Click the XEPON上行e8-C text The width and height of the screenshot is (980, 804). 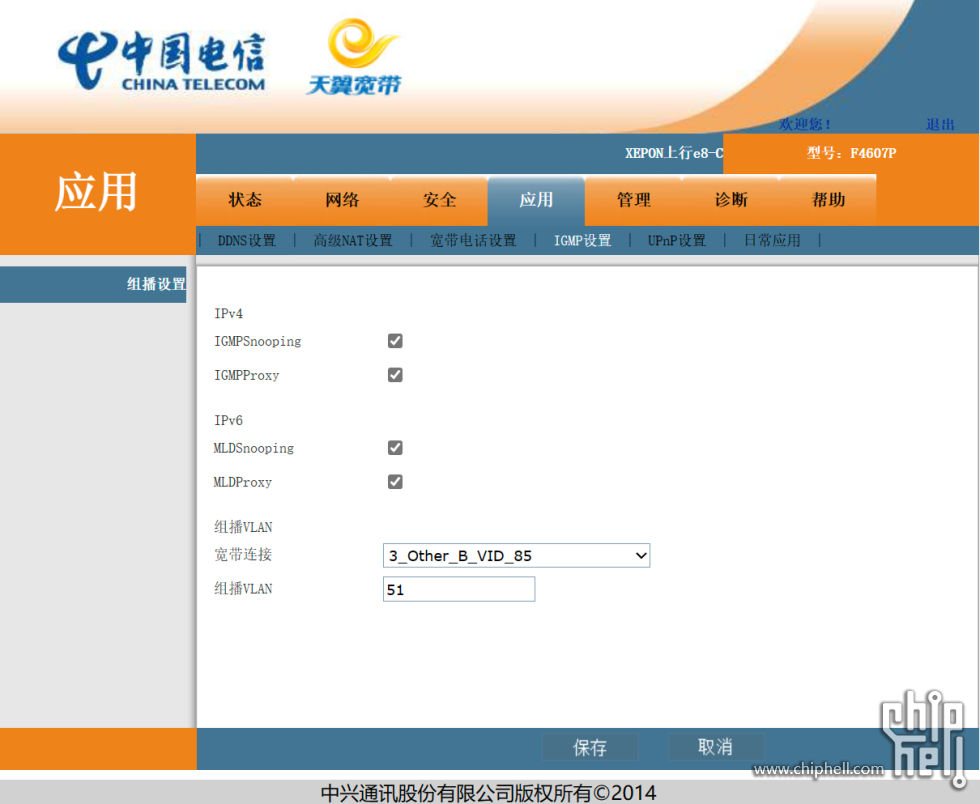[x=674, y=153]
